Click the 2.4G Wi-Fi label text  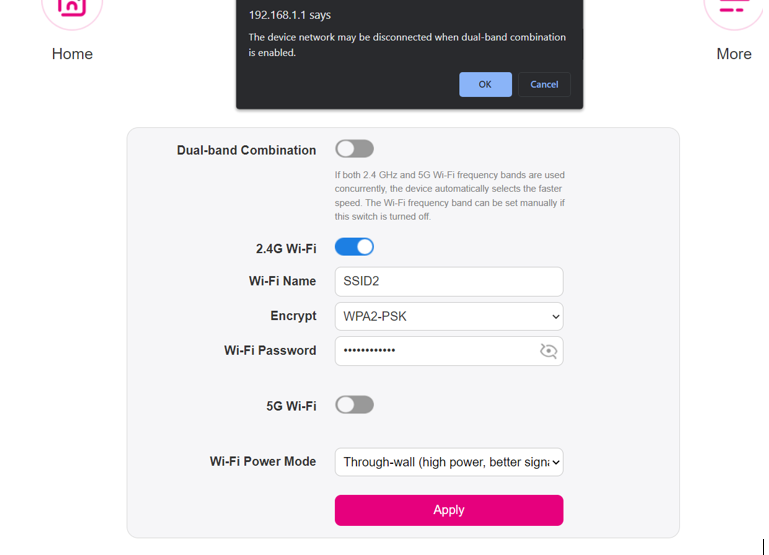pos(286,249)
